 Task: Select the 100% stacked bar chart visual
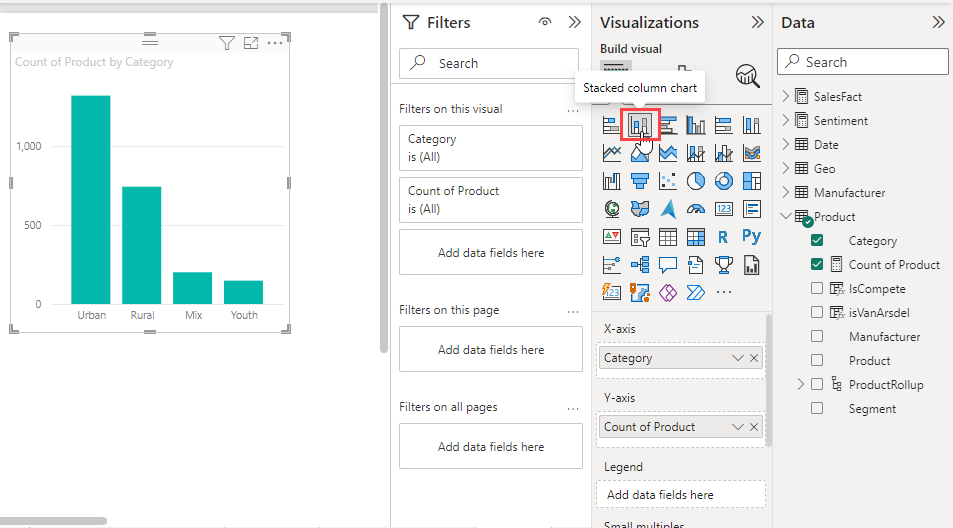click(723, 125)
